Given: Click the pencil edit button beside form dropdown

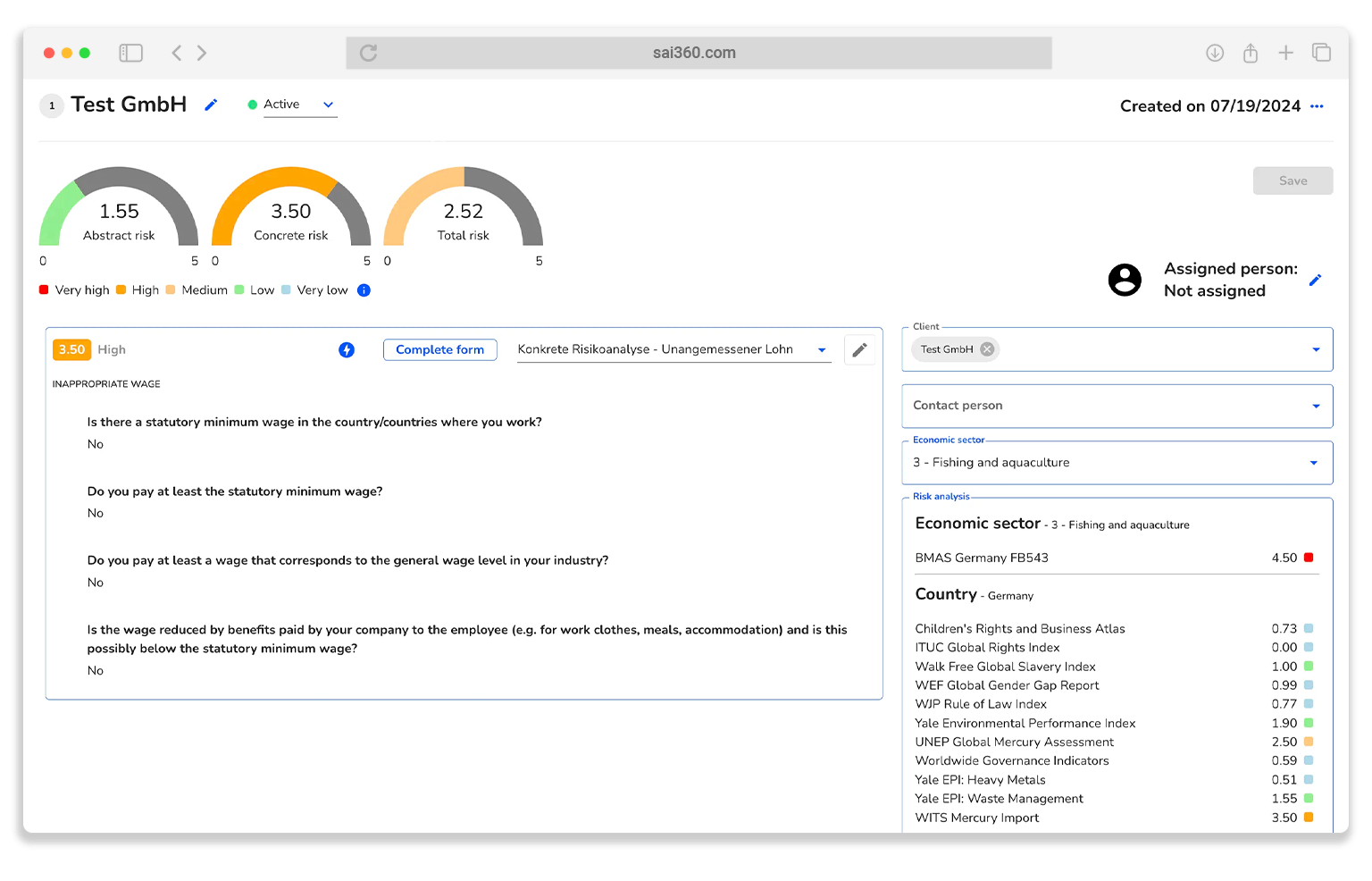Looking at the screenshot, I should 859,350.
